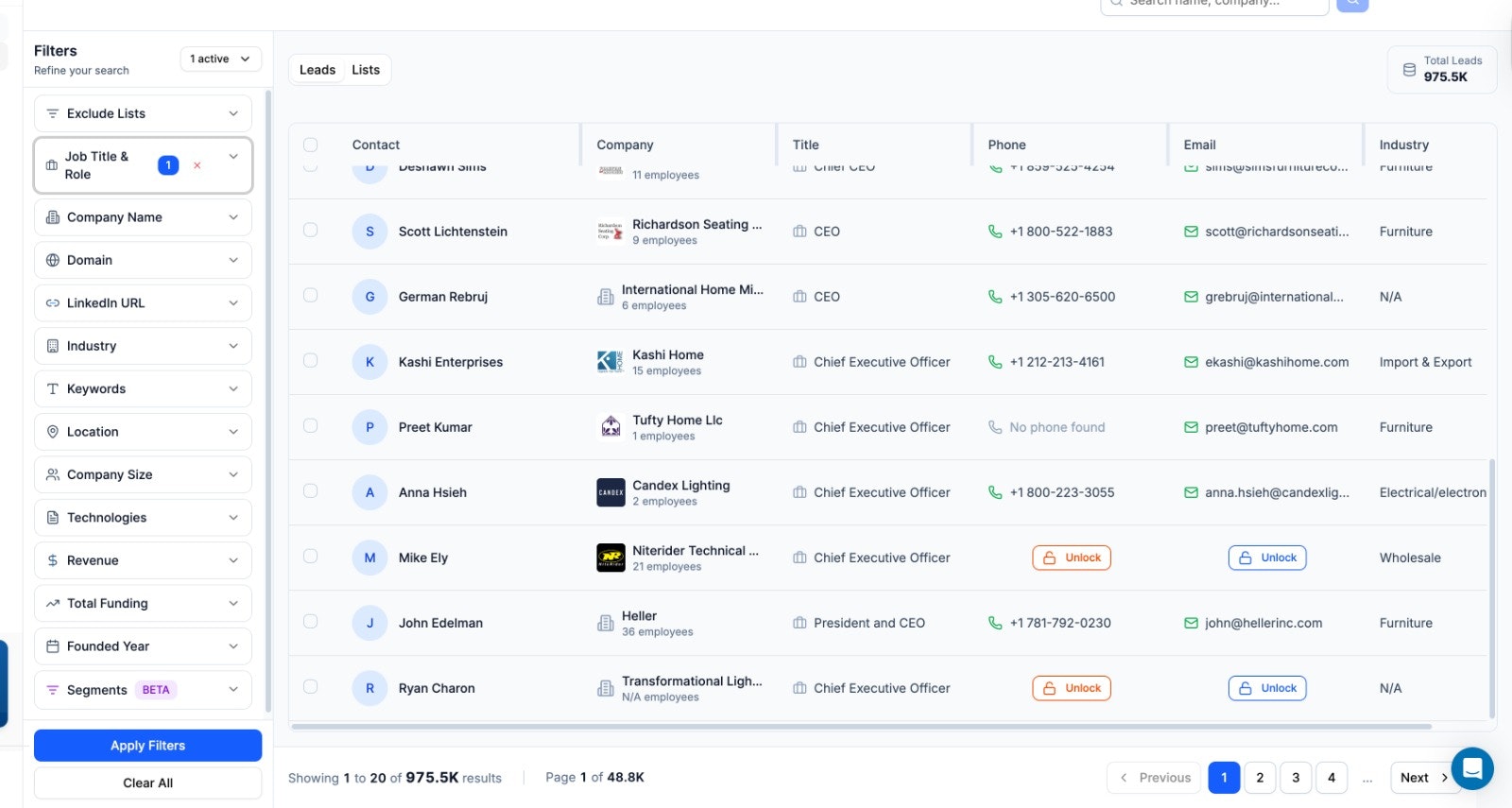Click the email icon for Preet Kumar
This screenshot has width=1512, height=808.
1191,427
